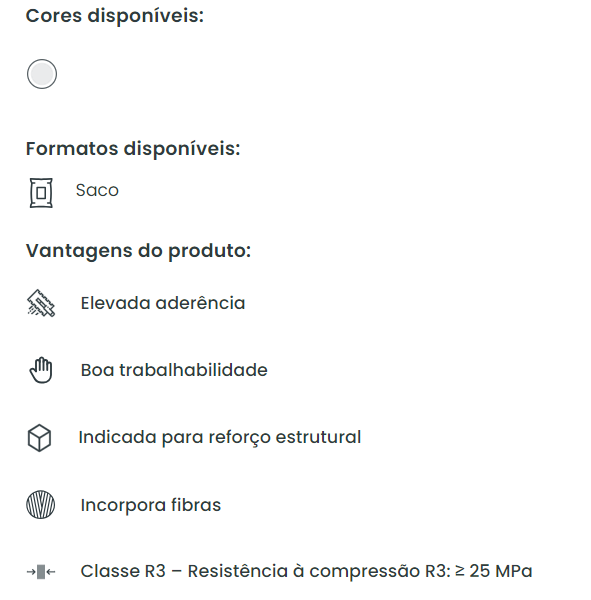Click the Elevada aderência text
591x600 pixels.
tap(163, 303)
